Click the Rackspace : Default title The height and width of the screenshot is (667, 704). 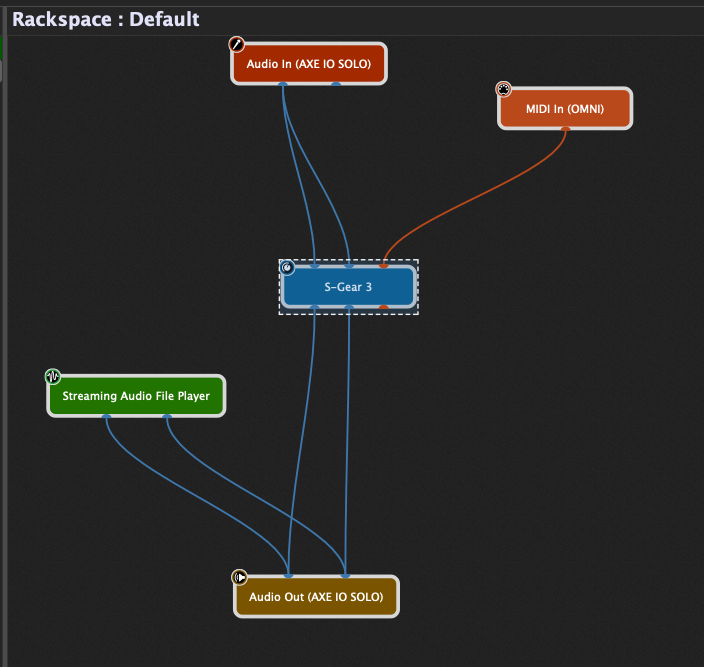[x=105, y=19]
